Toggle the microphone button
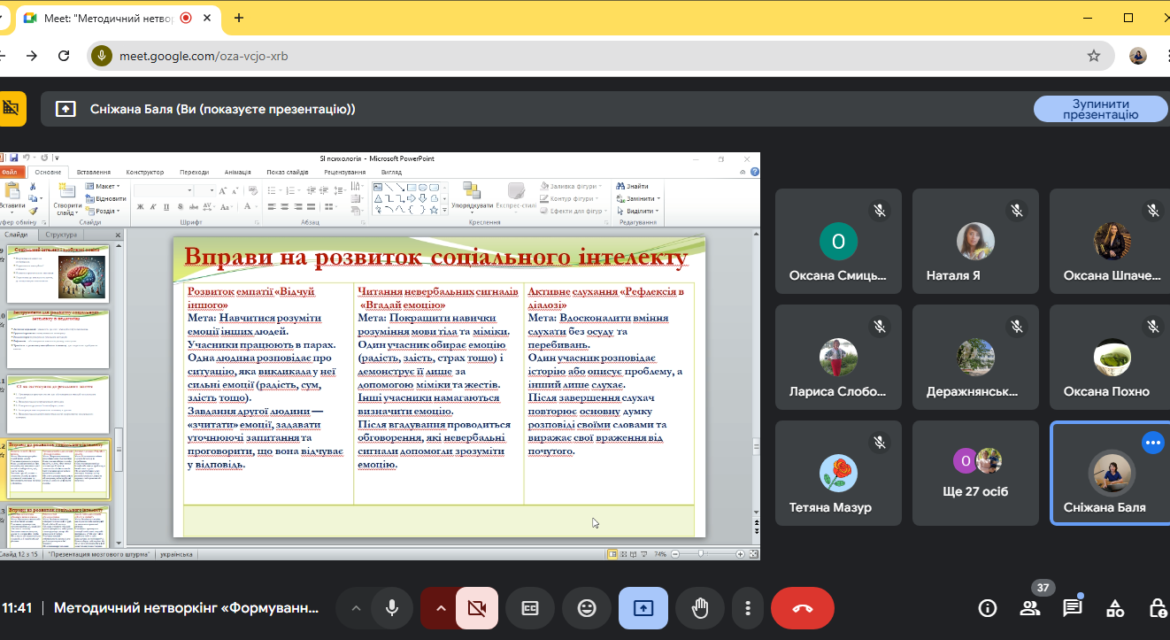Image resolution: width=1170 pixels, height=640 pixels. point(391,609)
